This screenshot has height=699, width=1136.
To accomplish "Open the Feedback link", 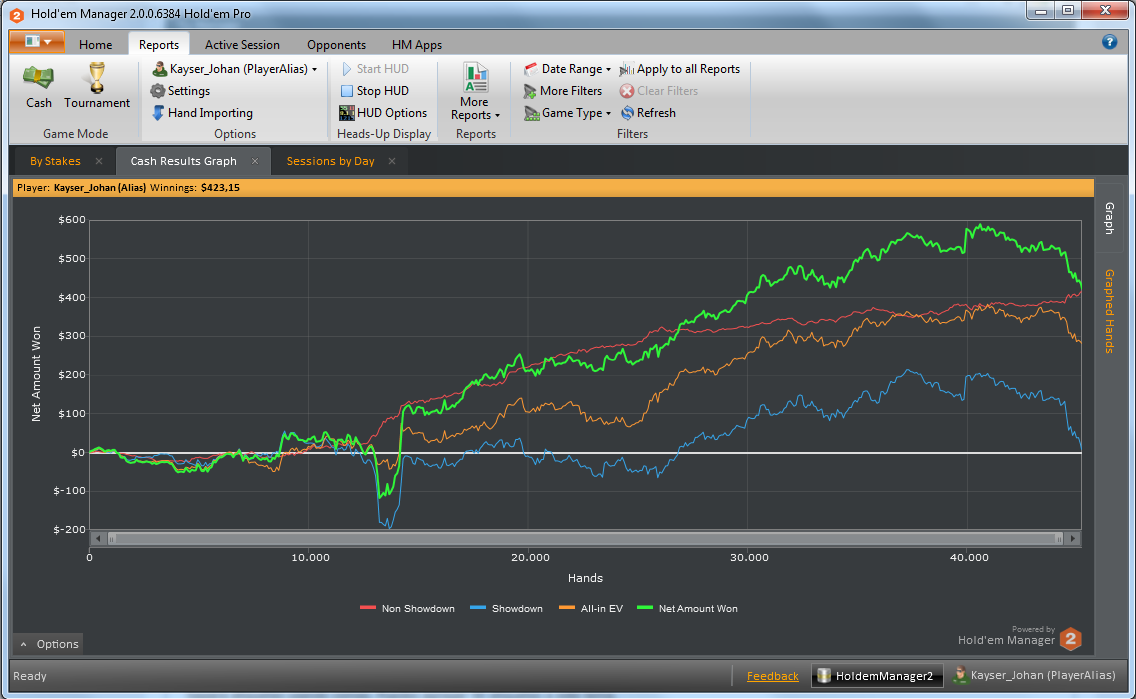I will tap(772, 676).
